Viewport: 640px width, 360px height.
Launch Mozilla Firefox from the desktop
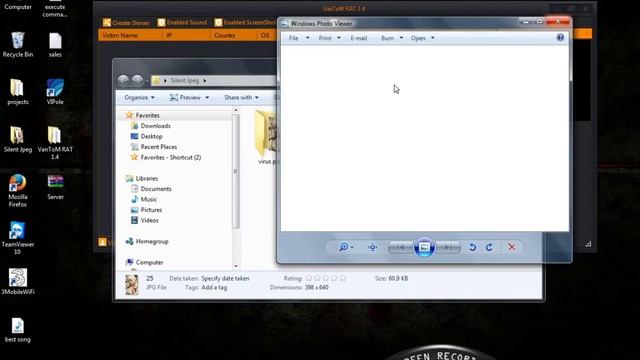18,190
